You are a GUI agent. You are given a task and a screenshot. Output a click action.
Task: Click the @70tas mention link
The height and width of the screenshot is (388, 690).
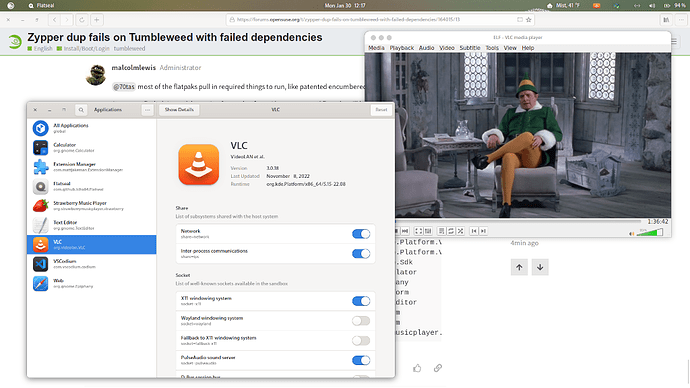[x=124, y=87]
